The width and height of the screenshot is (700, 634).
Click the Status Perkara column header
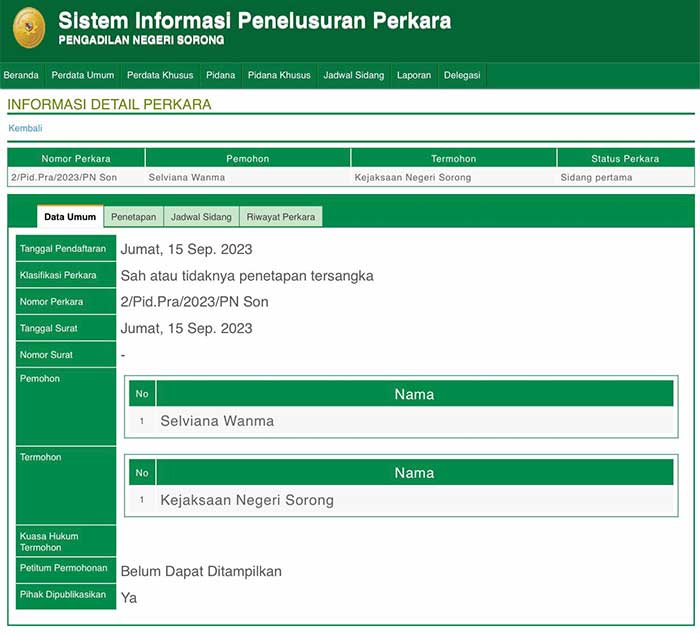625,158
